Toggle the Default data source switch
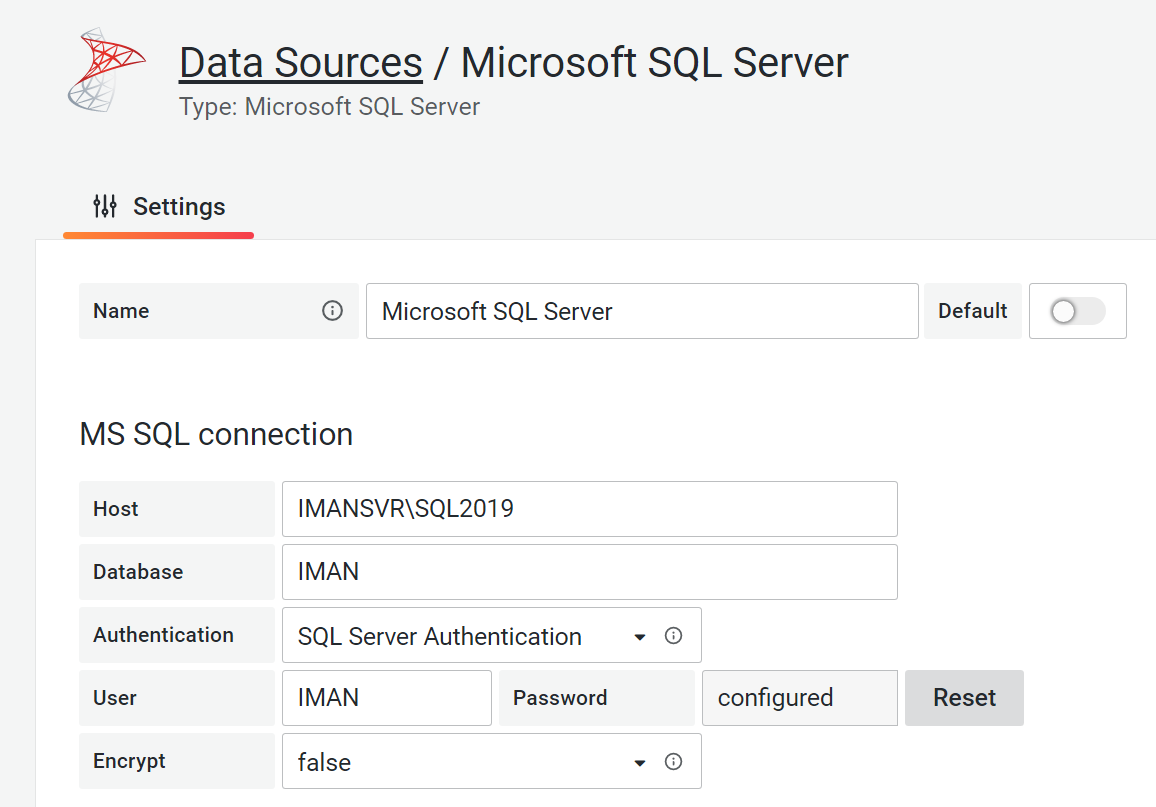Viewport: 1156px width, 807px height. click(1076, 311)
